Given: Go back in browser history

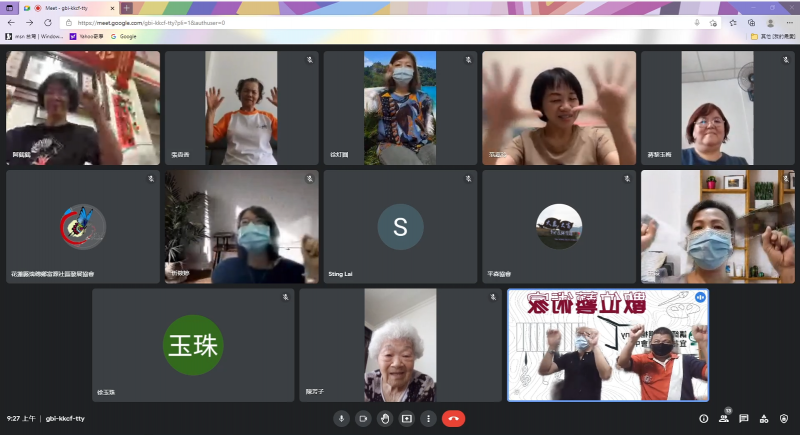Looking at the screenshot, I should 11,23.
